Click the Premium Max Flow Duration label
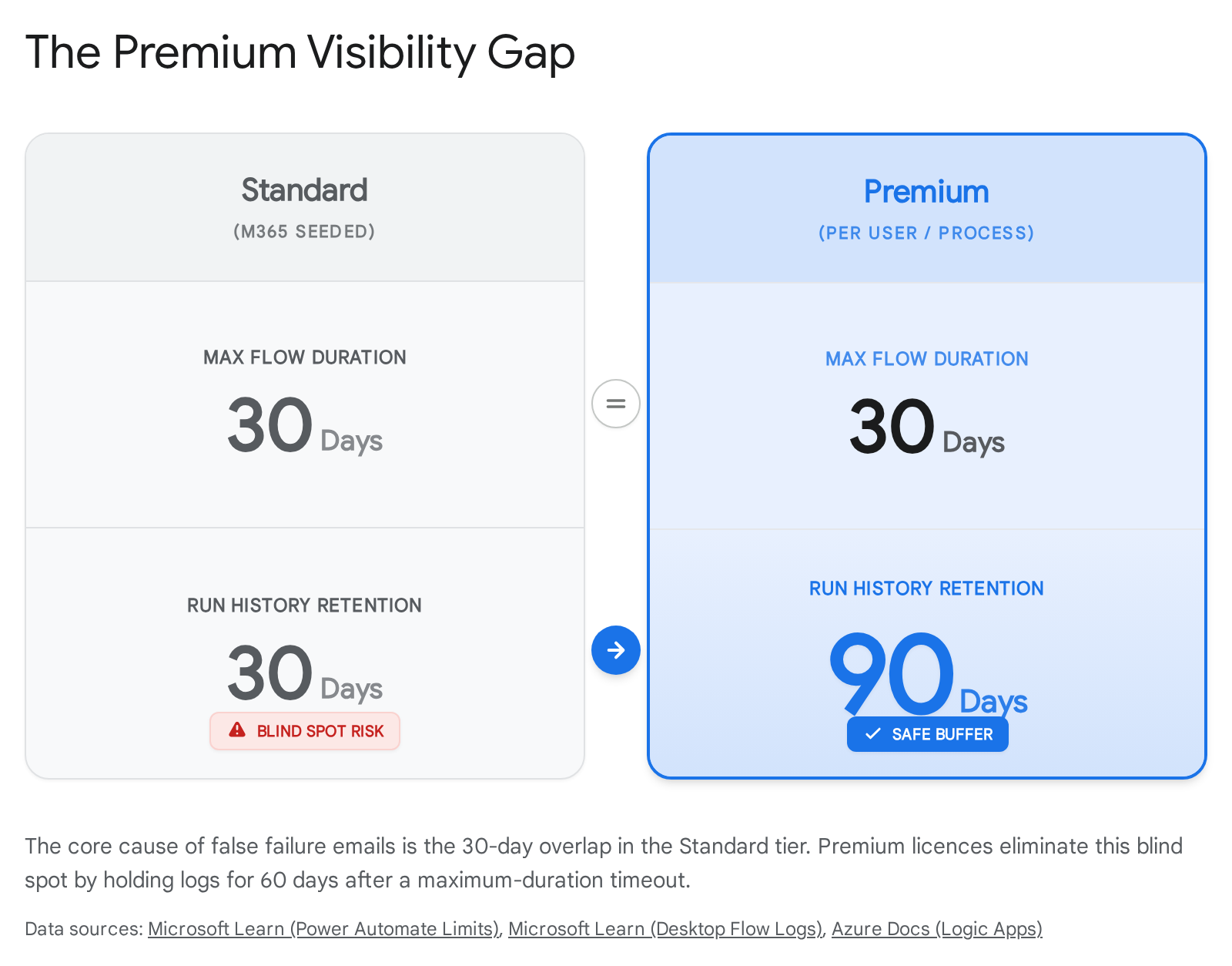The height and width of the screenshot is (966, 1232). (x=926, y=359)
